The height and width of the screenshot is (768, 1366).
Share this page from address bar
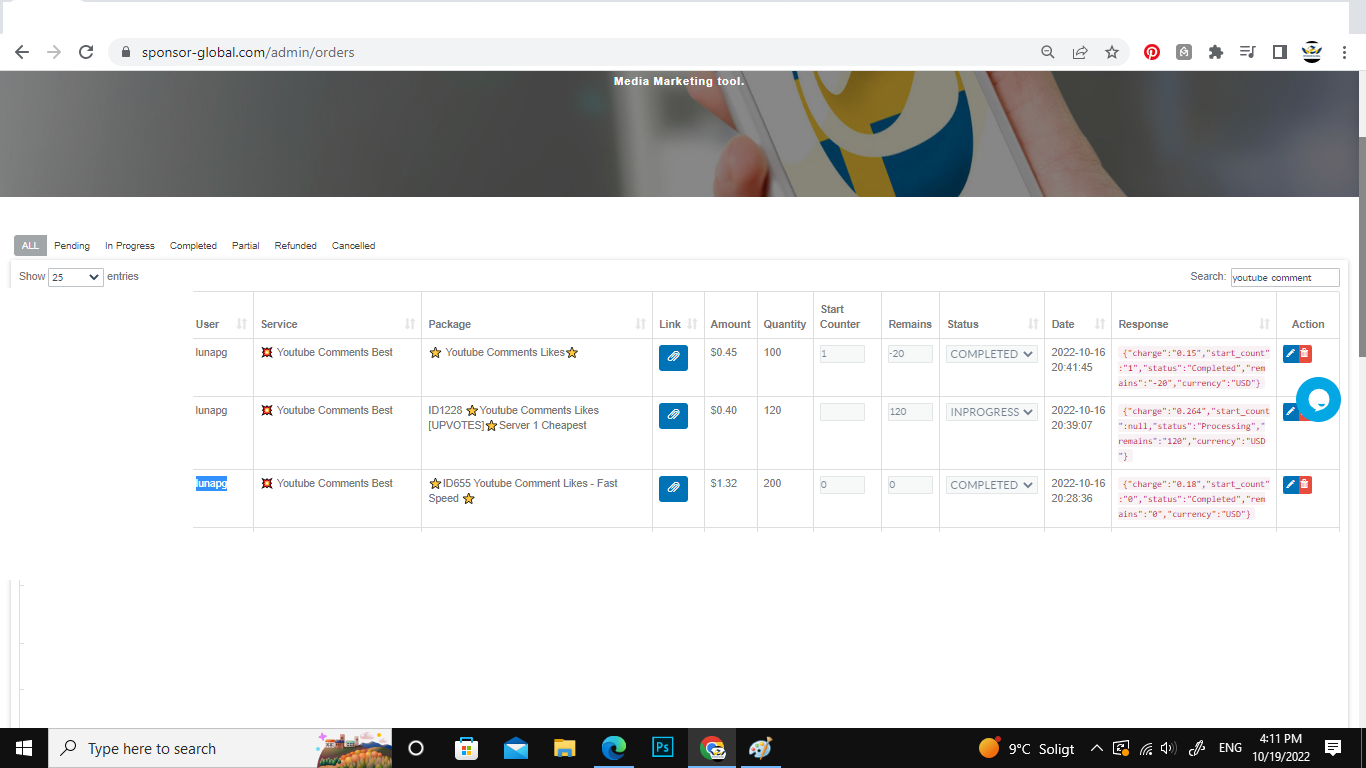click(x=1080, y=52)
